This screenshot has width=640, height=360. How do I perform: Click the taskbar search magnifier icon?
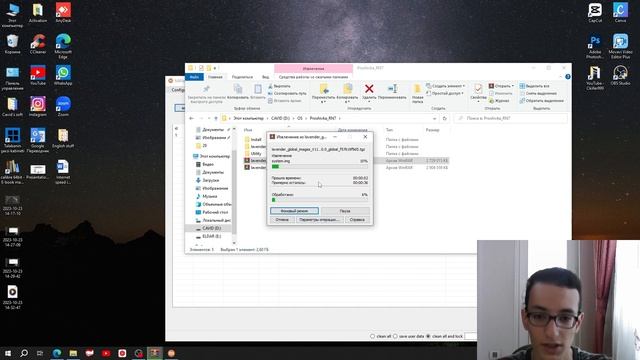pyautogui.click(x=24, y=353)
